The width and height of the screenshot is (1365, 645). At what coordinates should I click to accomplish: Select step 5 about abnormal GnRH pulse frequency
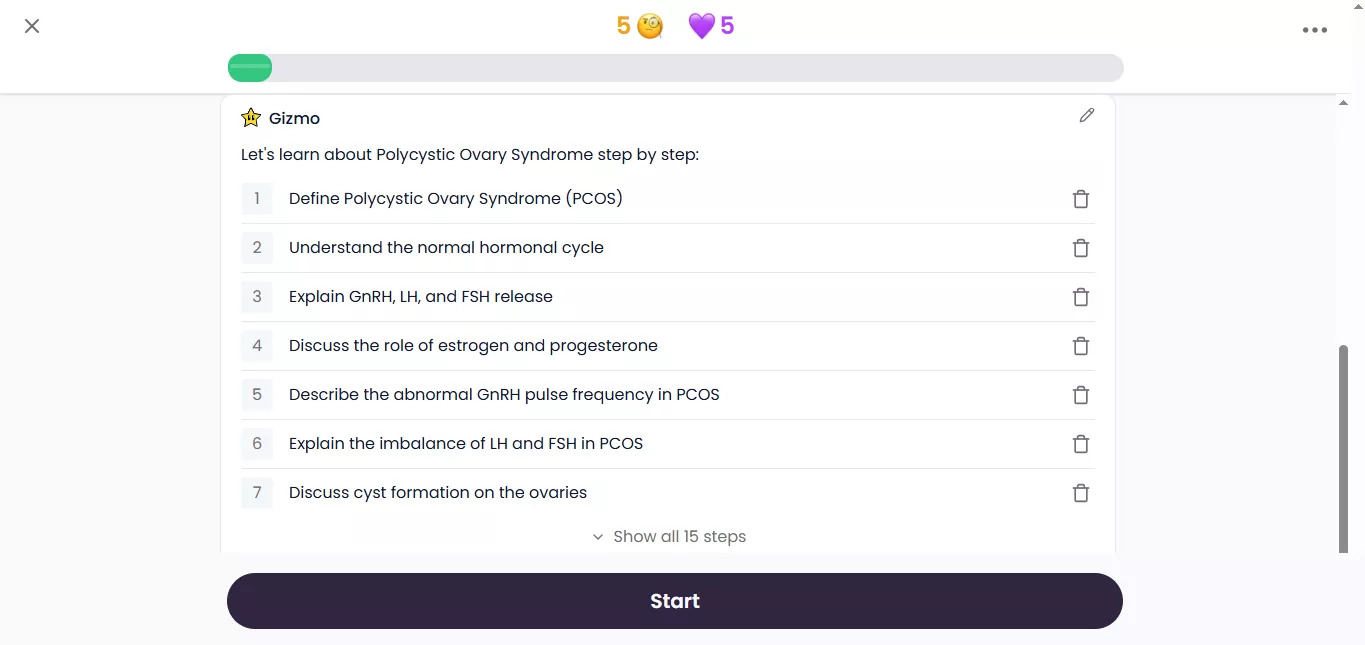504,395
